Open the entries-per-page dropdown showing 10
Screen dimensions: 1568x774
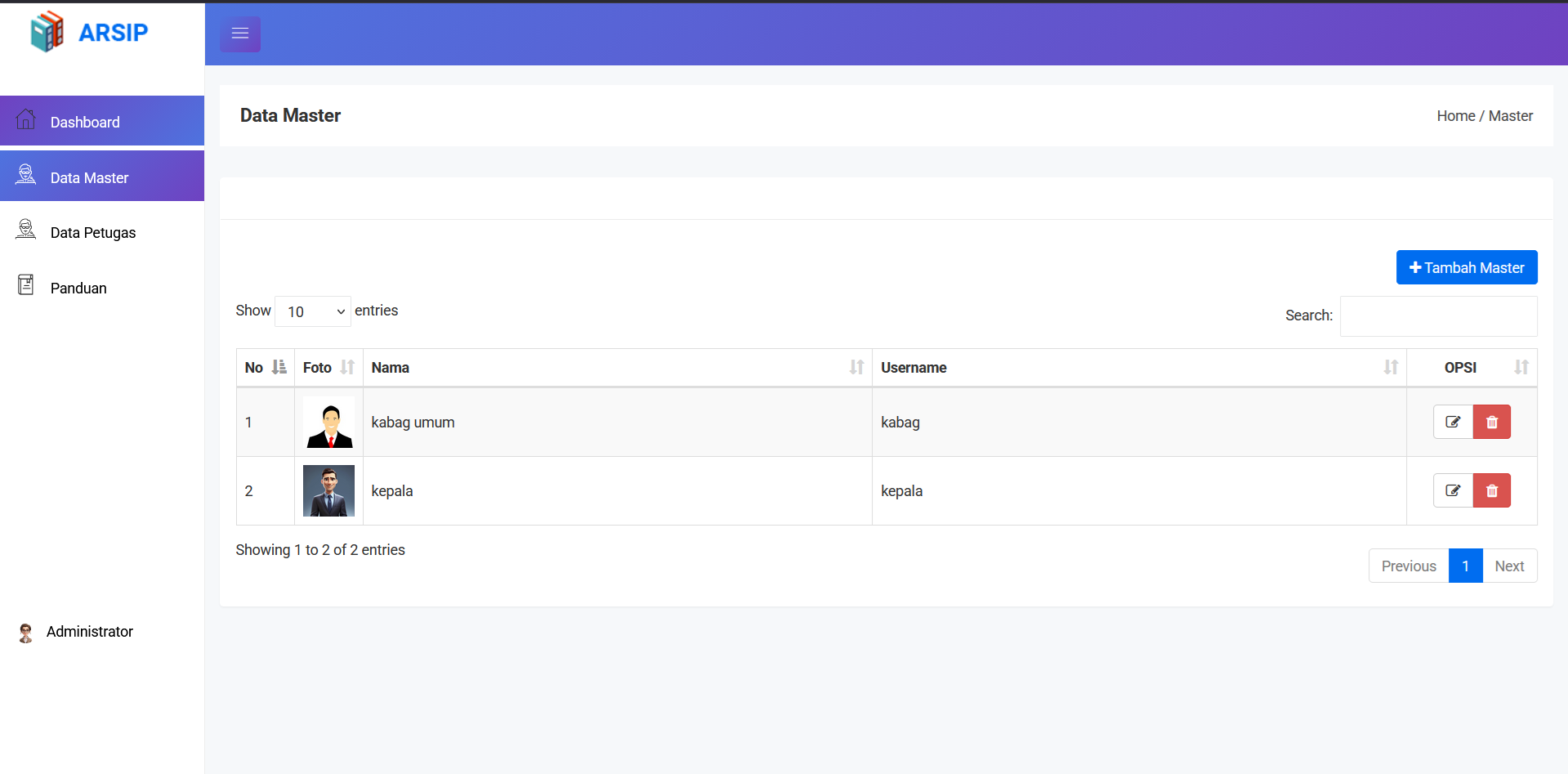pyautogui.click(x=313, y=311)
